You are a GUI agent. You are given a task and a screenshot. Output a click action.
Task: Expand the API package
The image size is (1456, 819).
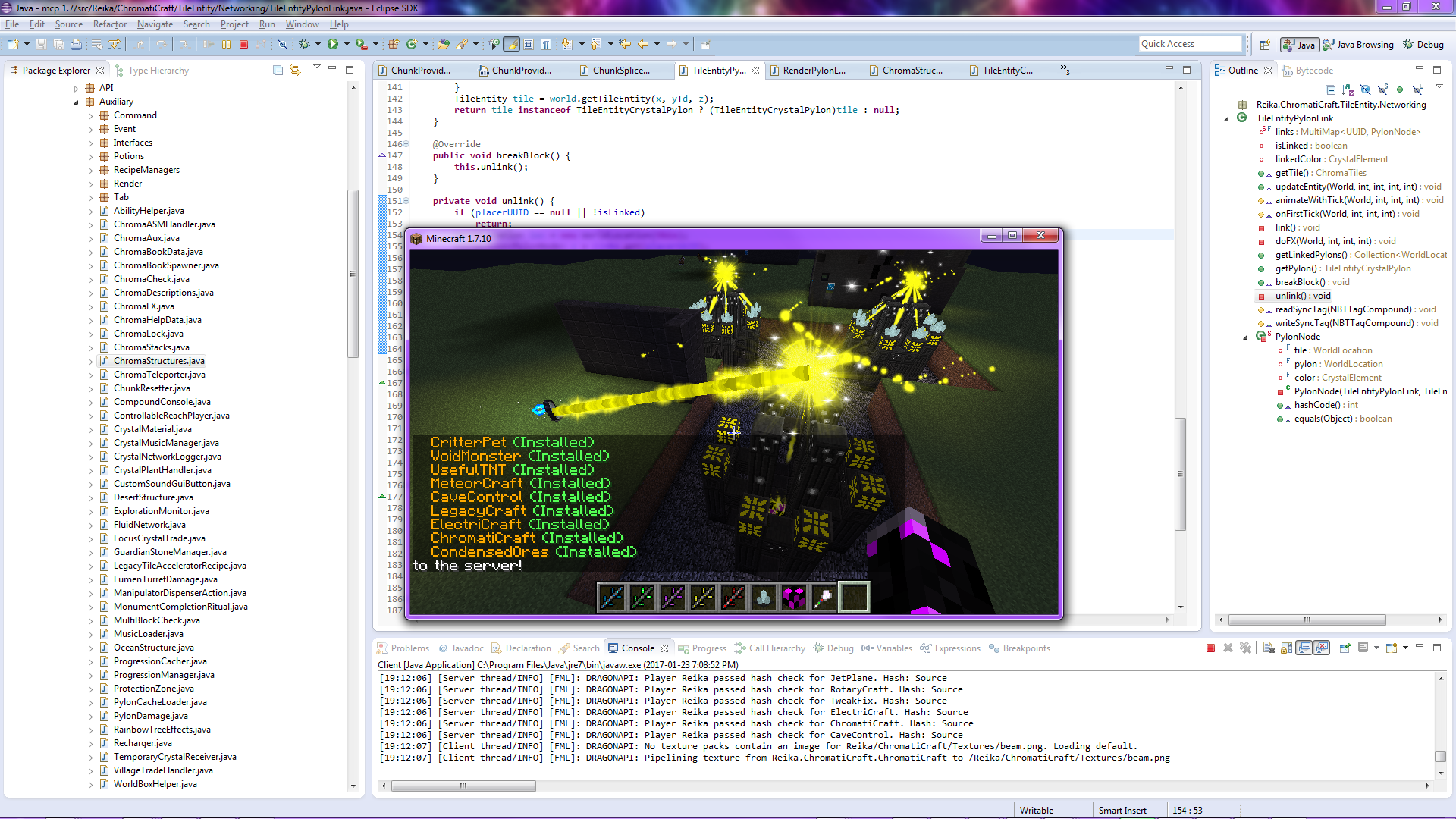coord(76,88)
